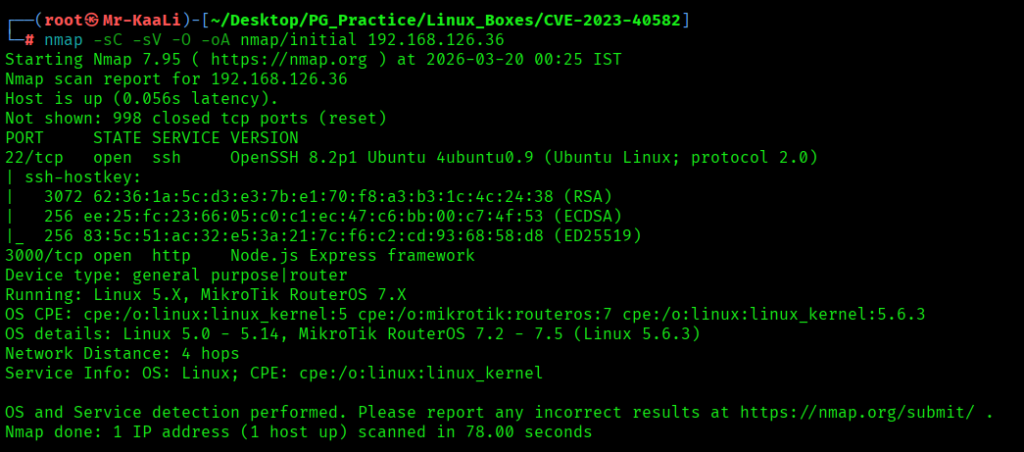The height and width of the screenshot is (452, 1024).
Task: Click the Device type line
Action: [x=176, y=275]
